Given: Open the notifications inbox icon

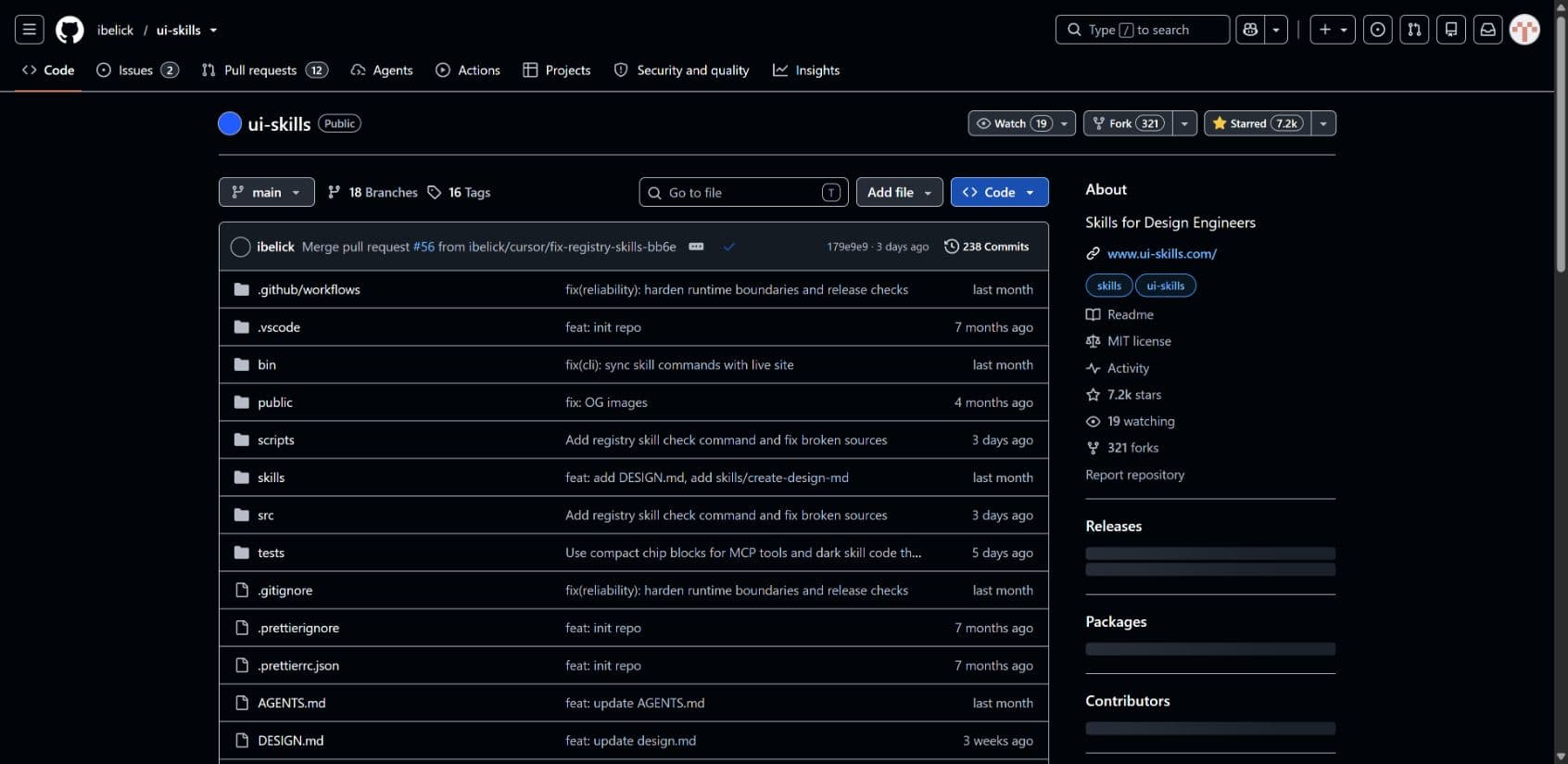Looking at the screenshot, I should coord(1487,30).
